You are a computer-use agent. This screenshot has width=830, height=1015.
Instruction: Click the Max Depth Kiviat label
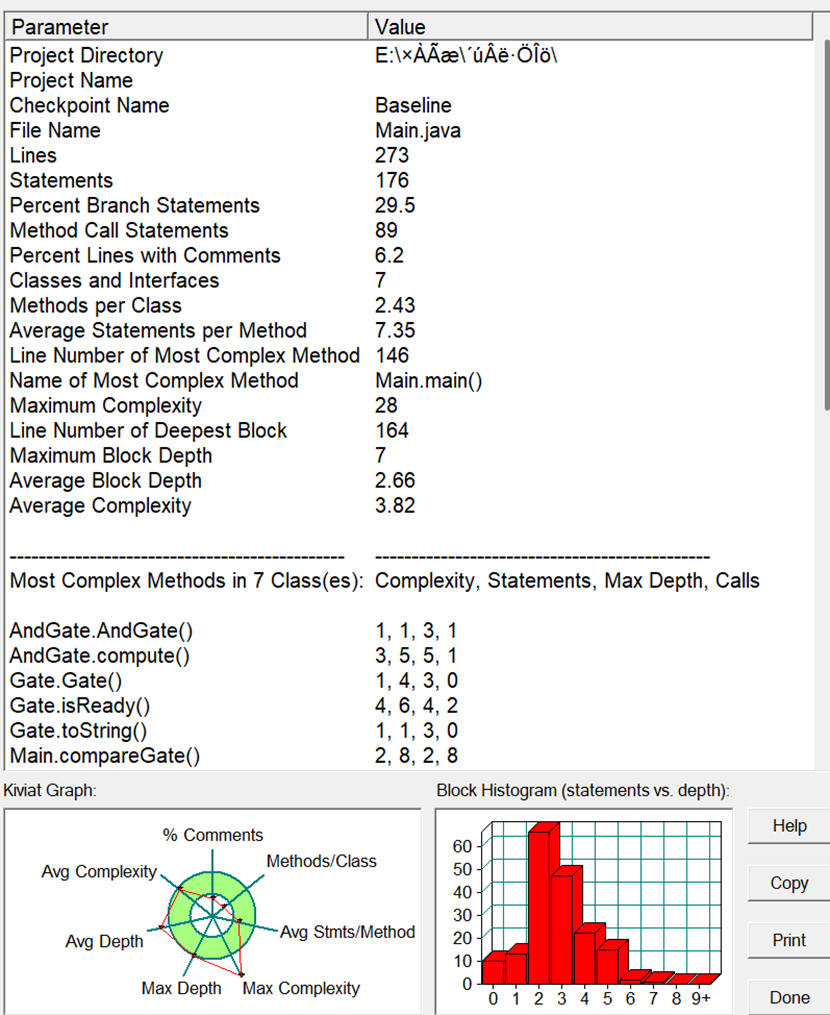[x=181, y=988]
